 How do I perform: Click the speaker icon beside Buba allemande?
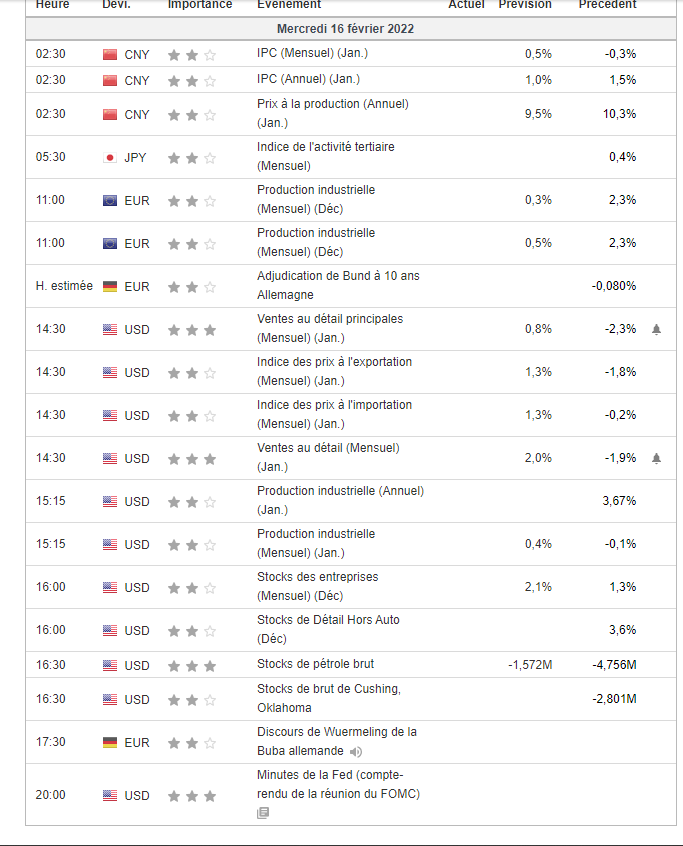pos(356,751)
